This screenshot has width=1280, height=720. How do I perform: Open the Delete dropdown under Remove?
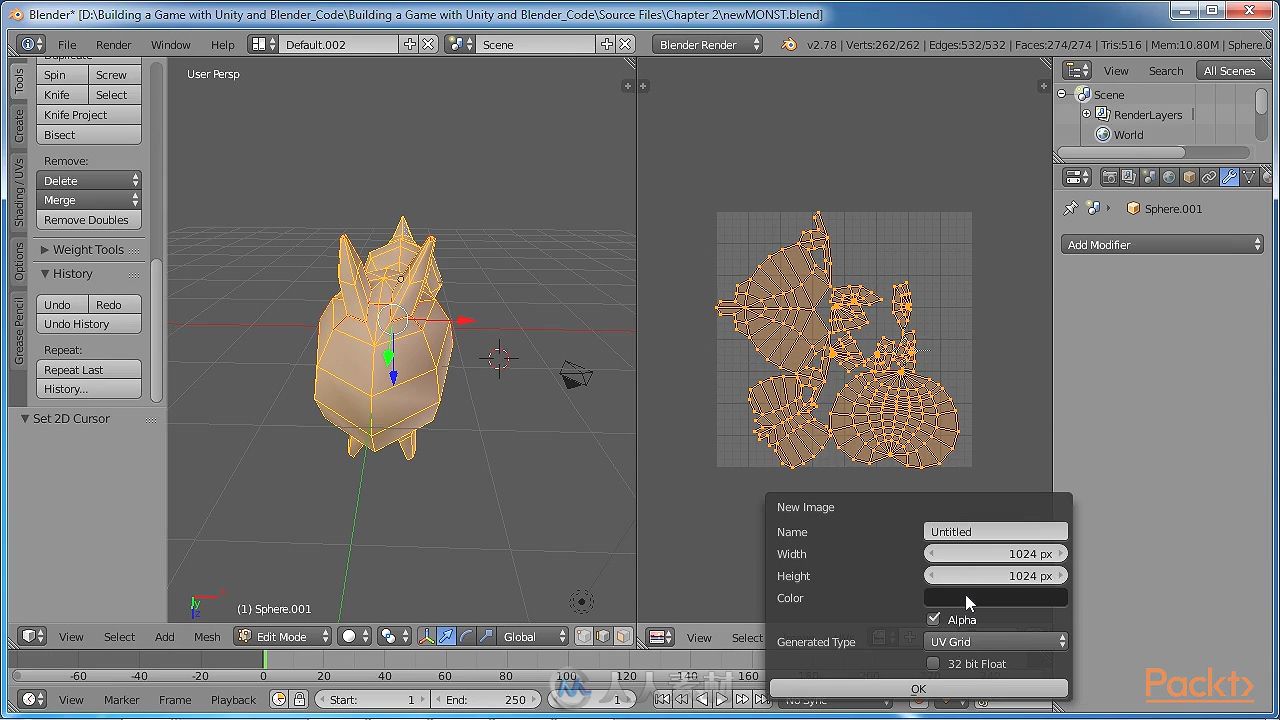pos(89,180)
